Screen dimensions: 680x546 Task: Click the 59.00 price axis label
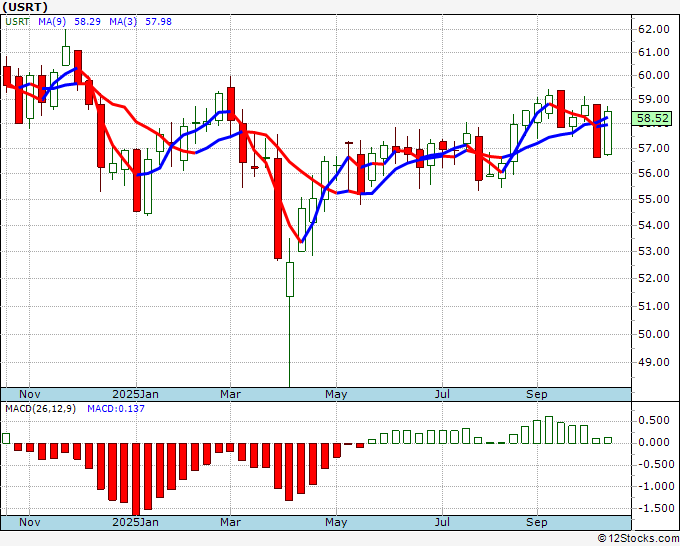coord(654,99)
